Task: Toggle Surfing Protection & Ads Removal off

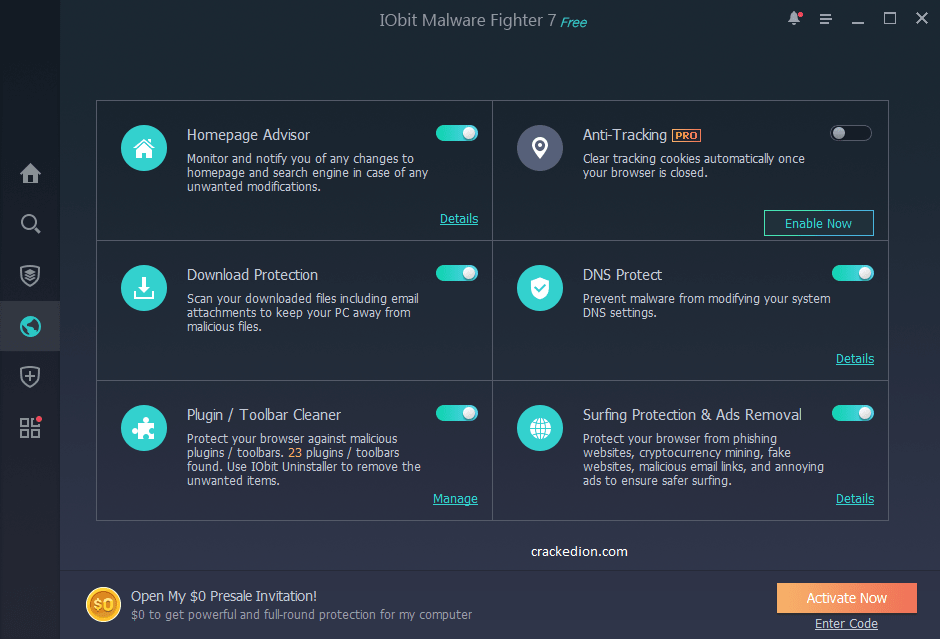Action: click(852, 413)
